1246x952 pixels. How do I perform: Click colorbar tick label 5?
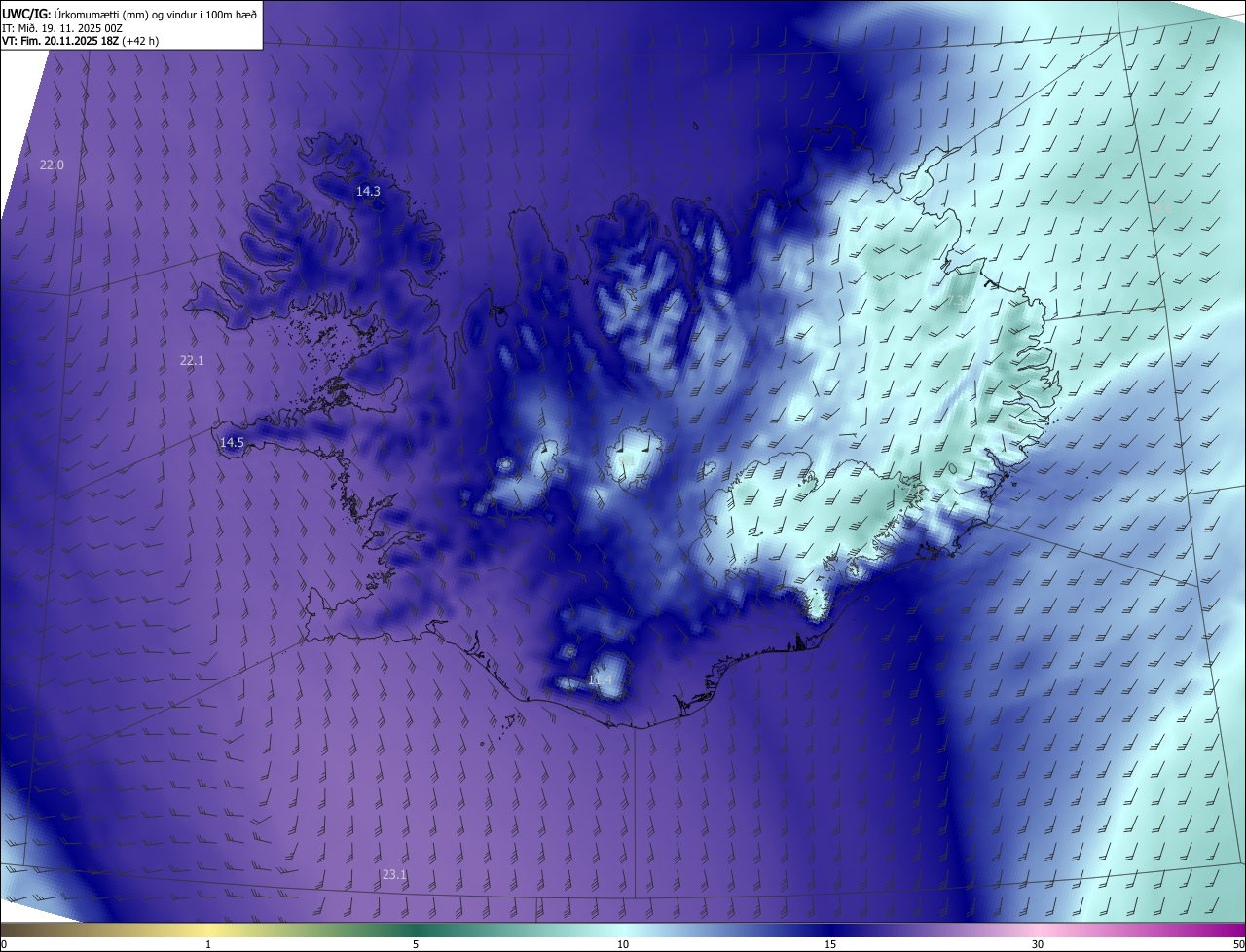click(x=416, y=944)
